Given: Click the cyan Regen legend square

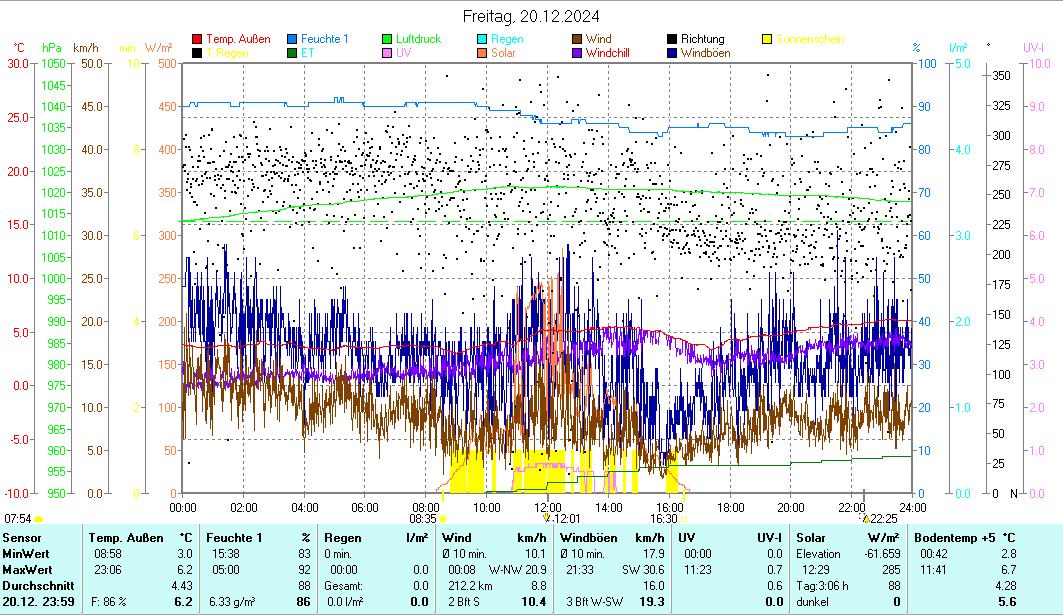Looking at the screenshot, I should pos(483,39).
